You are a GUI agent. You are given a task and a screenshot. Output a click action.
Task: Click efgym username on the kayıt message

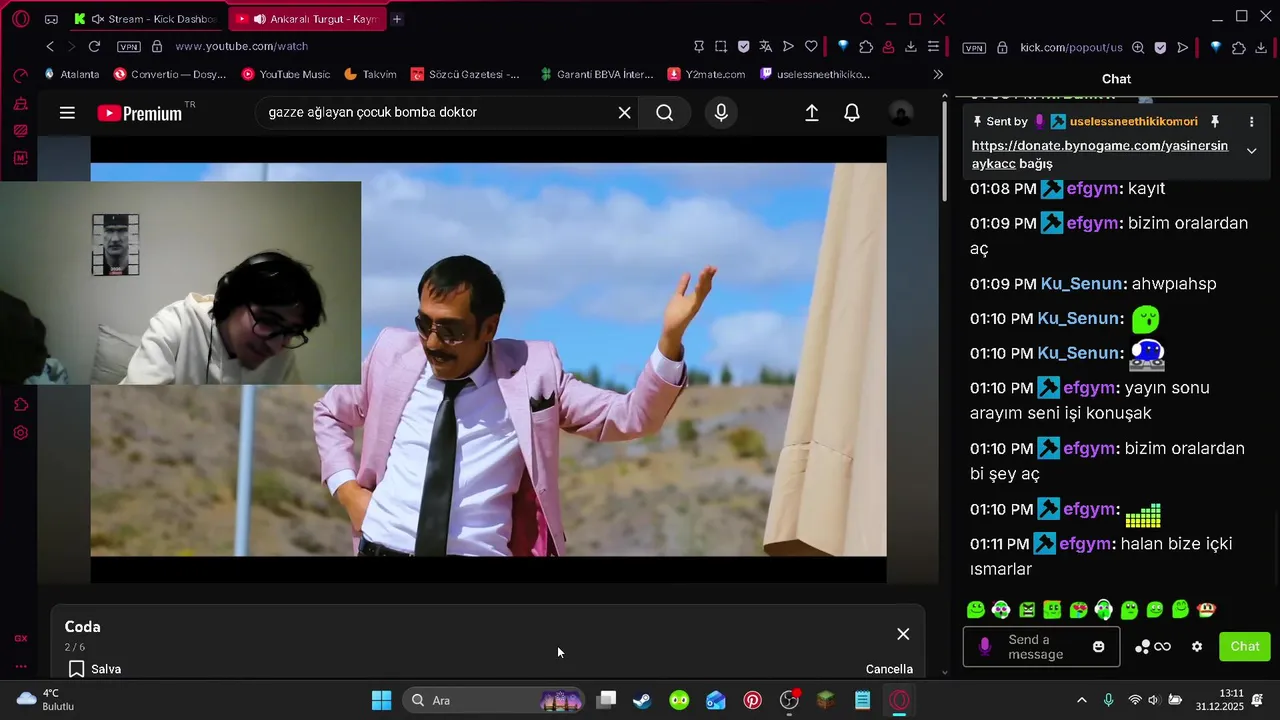point(1092,188)
